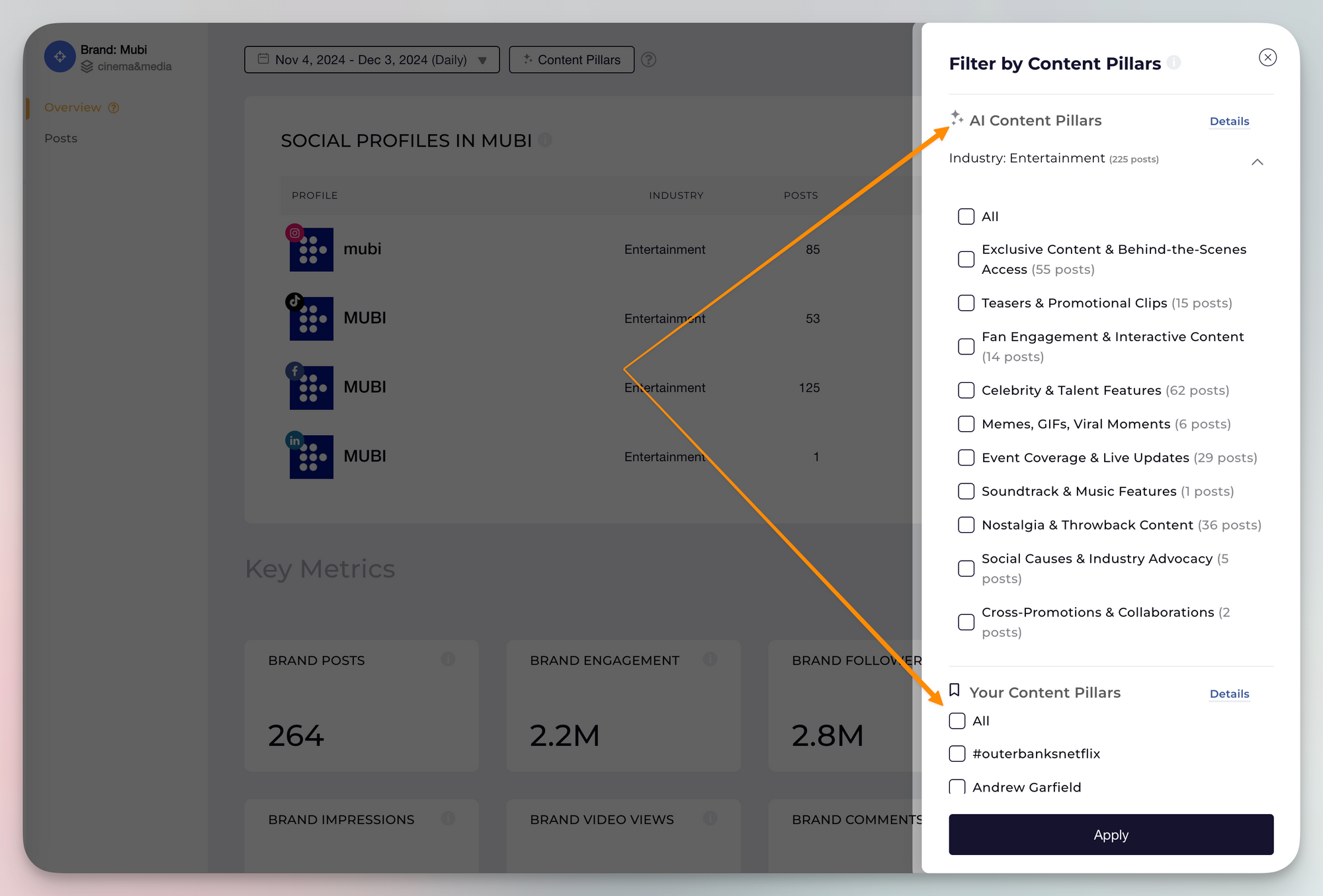Open Details link for AI Content Pillars
Image resolution: width=1323 pixels, height=896 pixels.
pos(1229,121)
